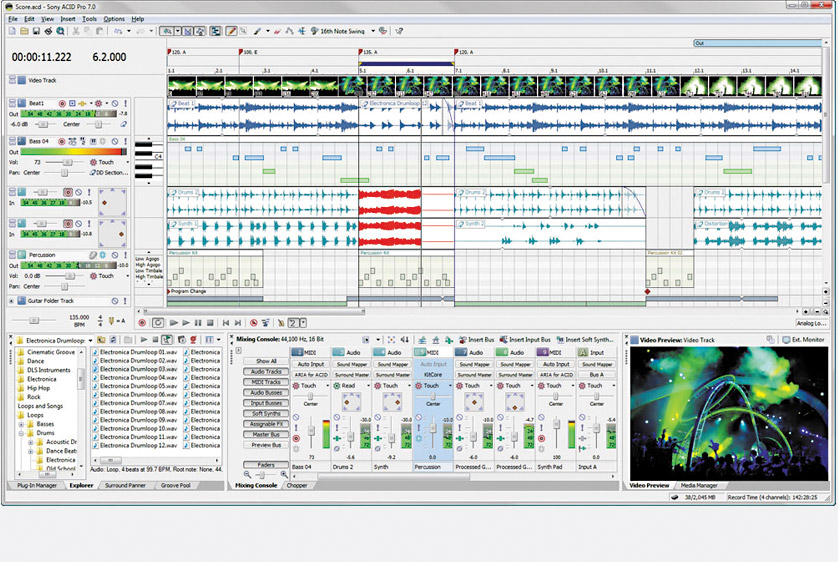Open new project with toolbar icon
Viewport: 838px width, 562px height.
(12, 31)
